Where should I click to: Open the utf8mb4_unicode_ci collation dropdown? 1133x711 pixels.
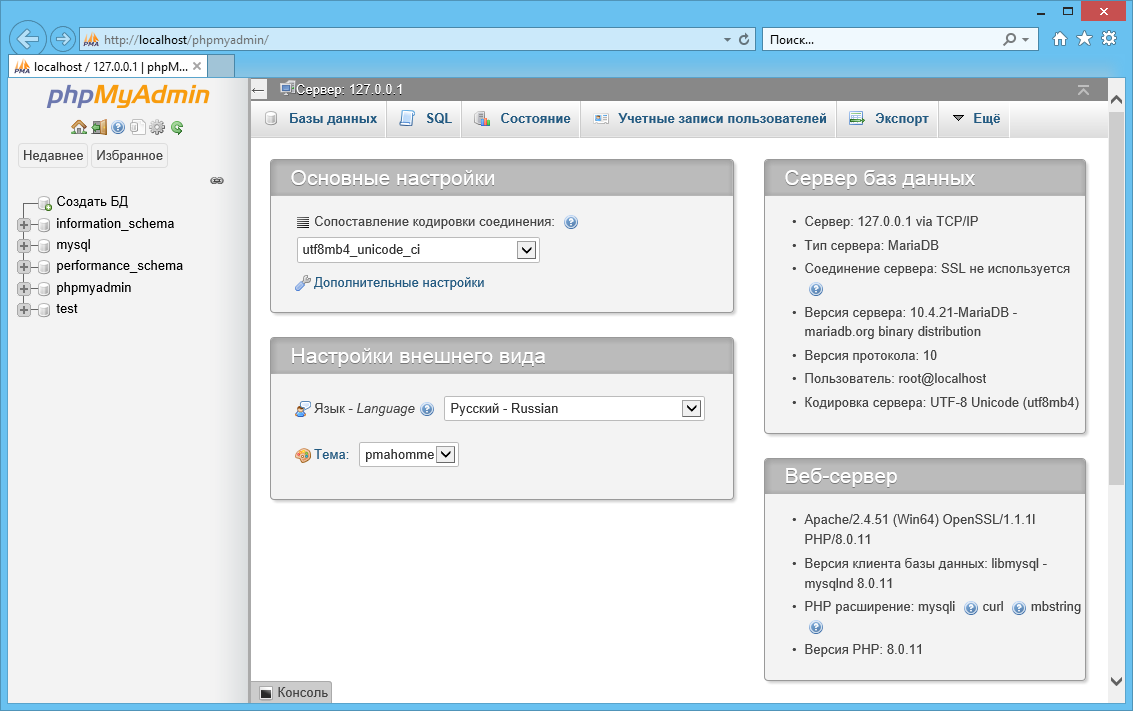pyautogui.click(x=418, y=250)
